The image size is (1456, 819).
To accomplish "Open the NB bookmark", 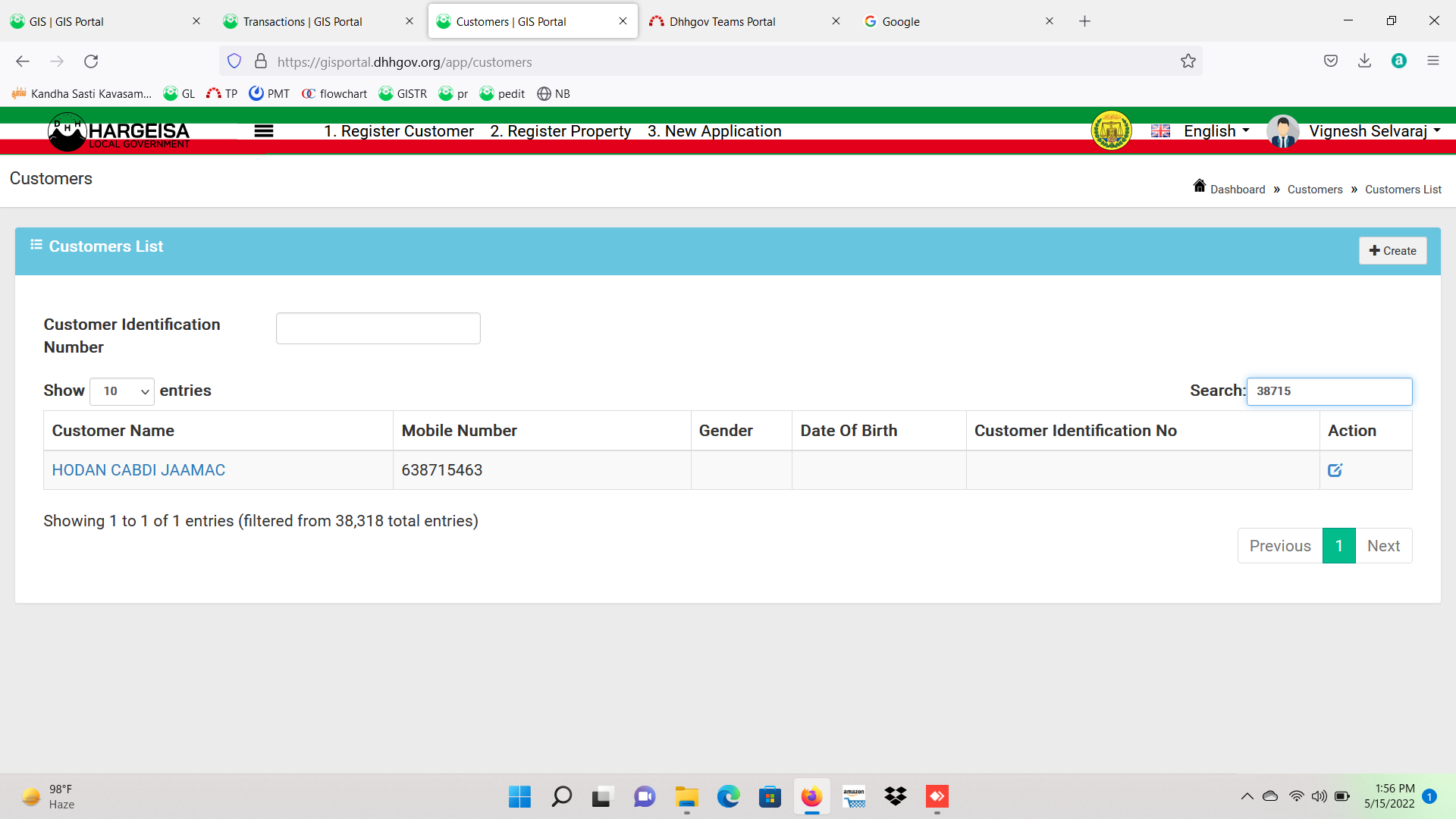I will (x=554, y=94).
